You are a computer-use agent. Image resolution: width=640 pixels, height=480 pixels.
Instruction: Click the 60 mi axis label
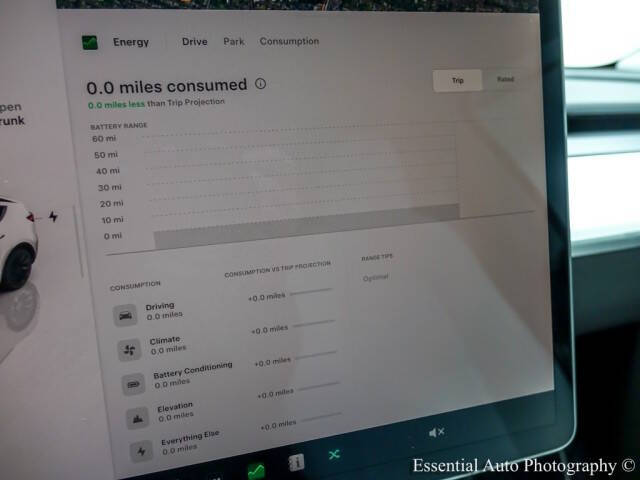(104, 139)
